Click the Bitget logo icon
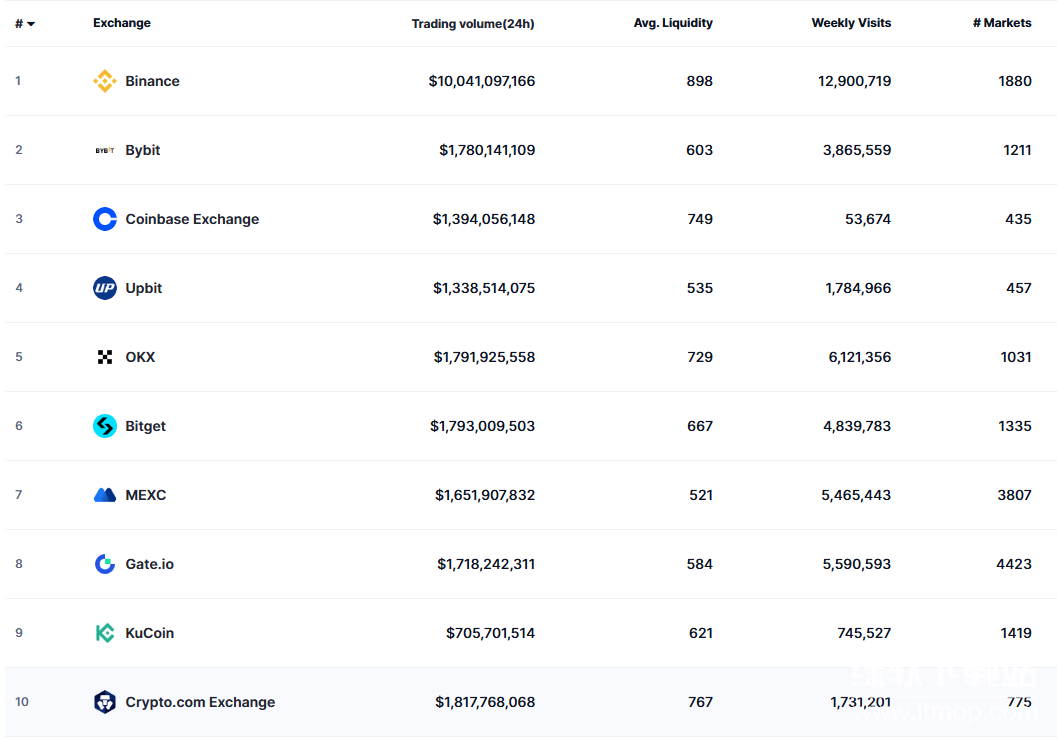The image size is (1057, 741). [105, 427]
